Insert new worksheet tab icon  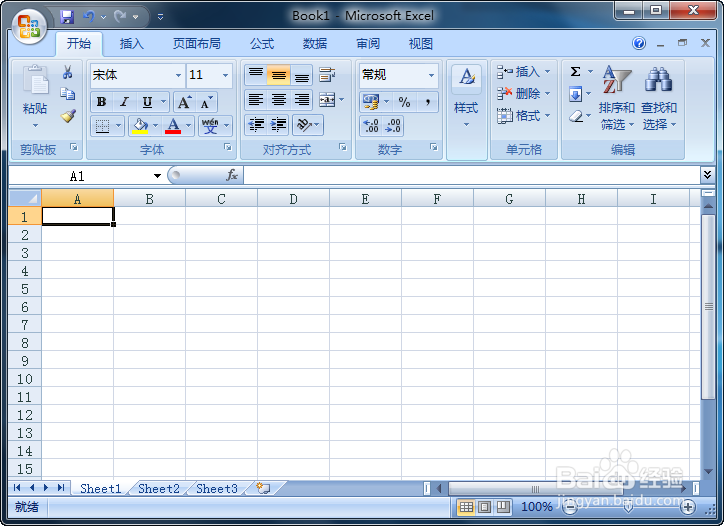point(263,488)
